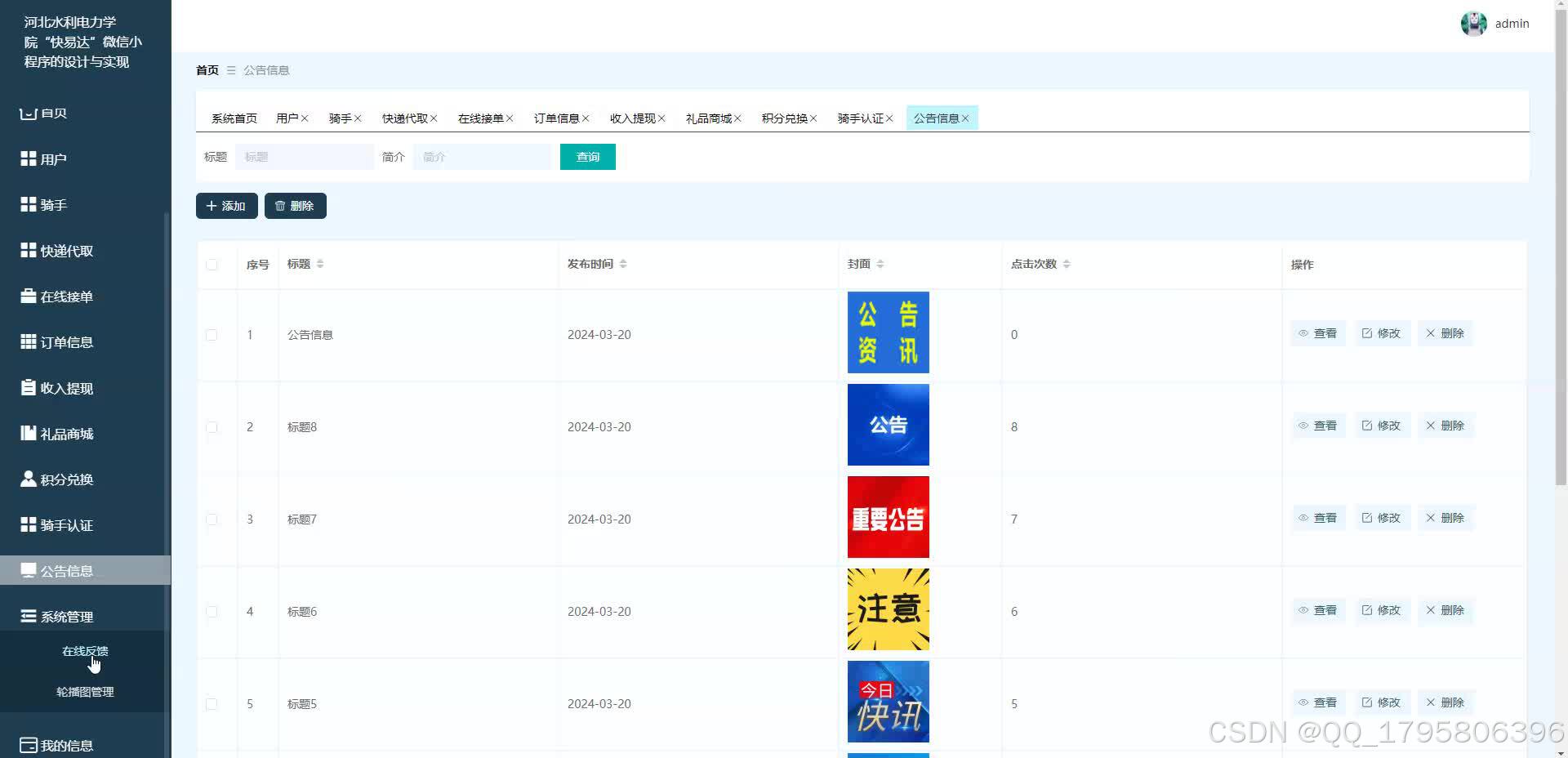Click the 首页 sidebar home icon
The height and width of the screenshot is (758, 1568).
click(x=29, y=113)
